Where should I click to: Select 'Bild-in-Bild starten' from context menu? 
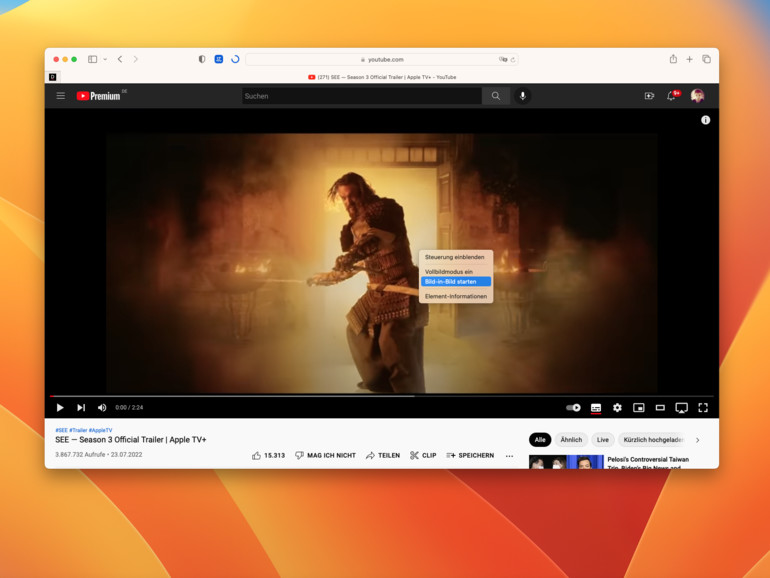pyautogui.click(x=455, y=282)
